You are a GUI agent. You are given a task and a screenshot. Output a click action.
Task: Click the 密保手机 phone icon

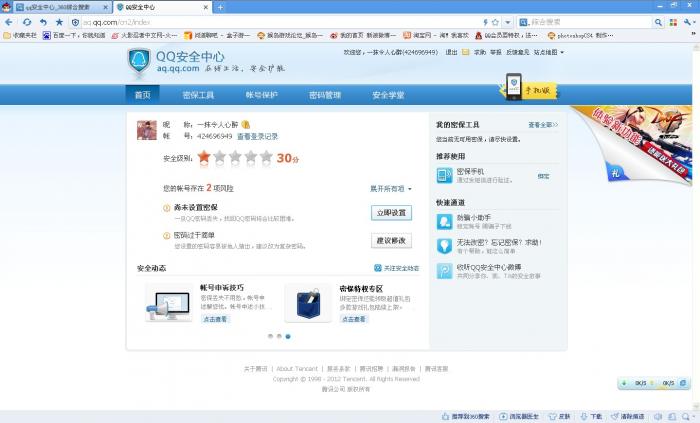[445, 175]
